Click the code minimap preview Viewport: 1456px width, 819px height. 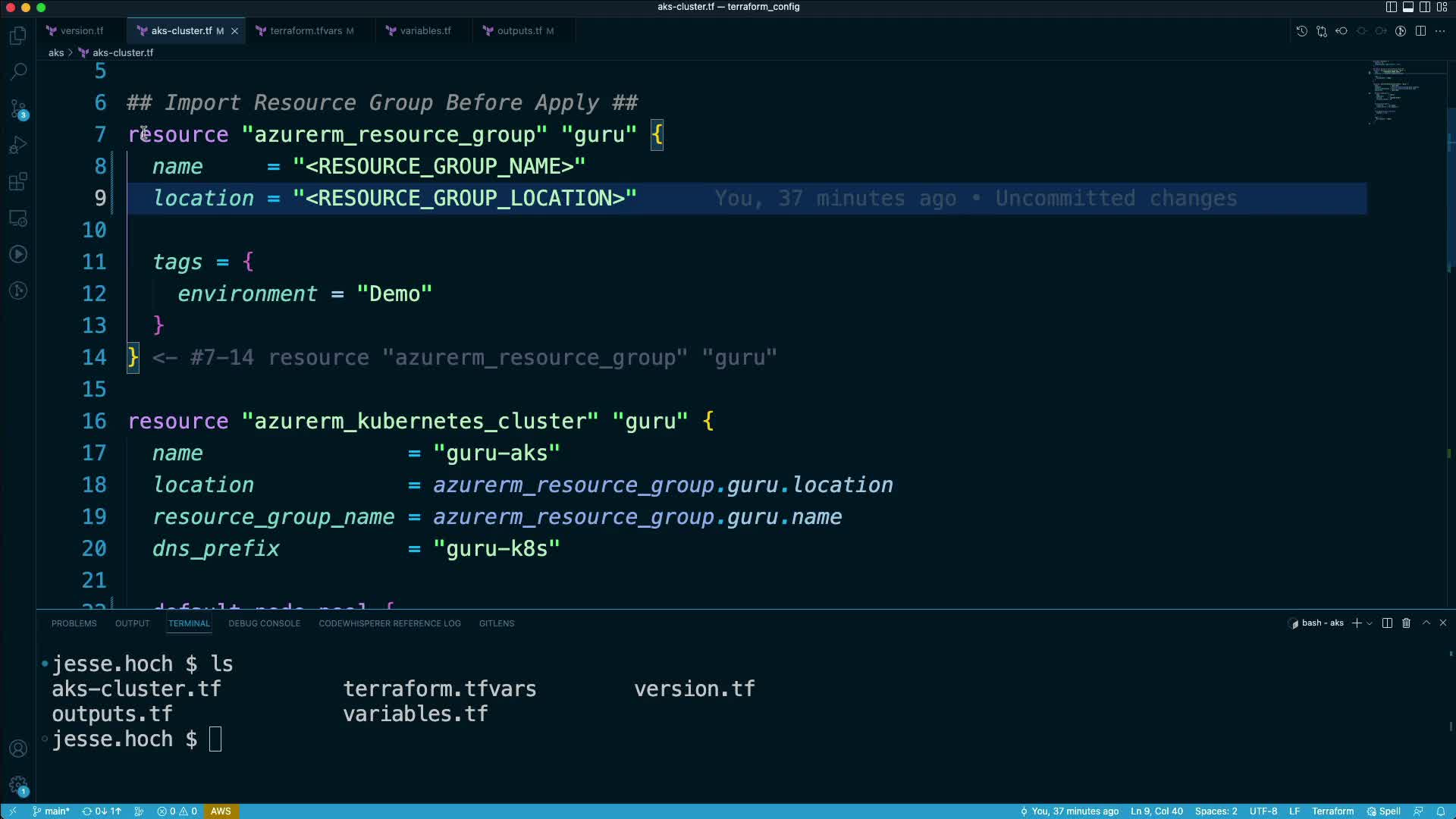[1392, 91]
